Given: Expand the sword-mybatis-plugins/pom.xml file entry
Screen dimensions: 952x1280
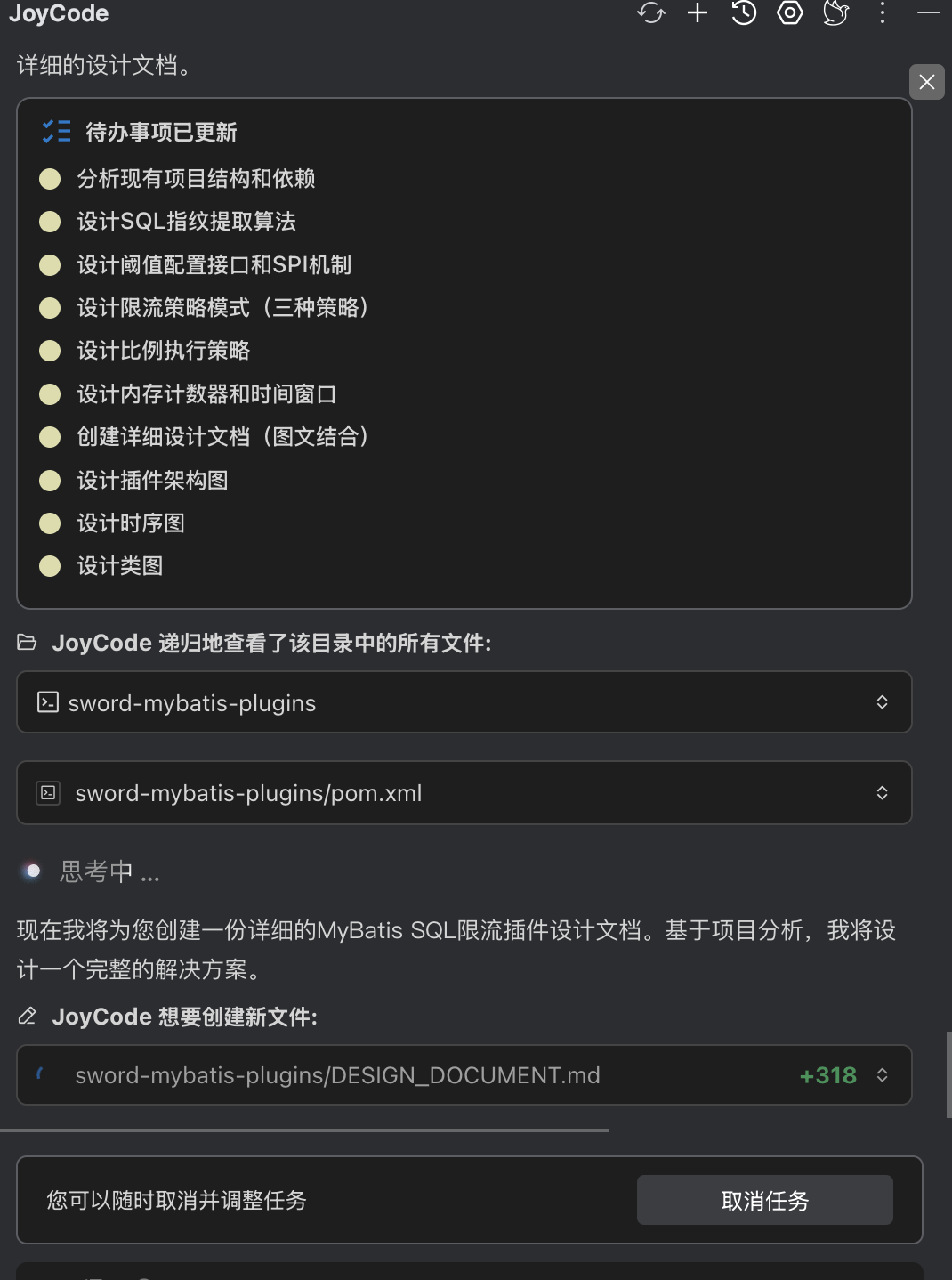Looking at the screenshot, I should [882, 793].
